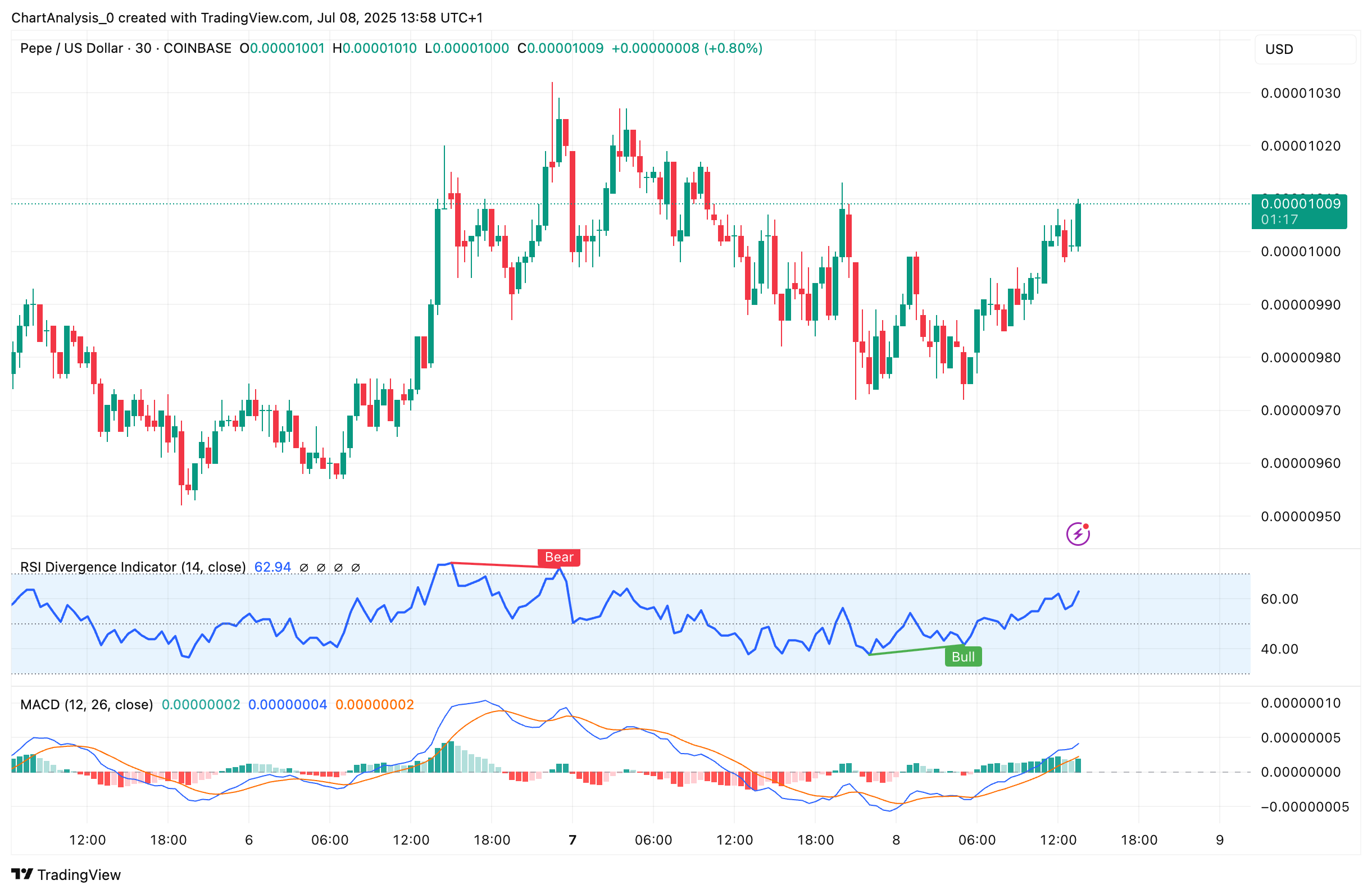
Task: Click the MACD (12, 26, close) legend title
Action: click(x=87, y=705)
